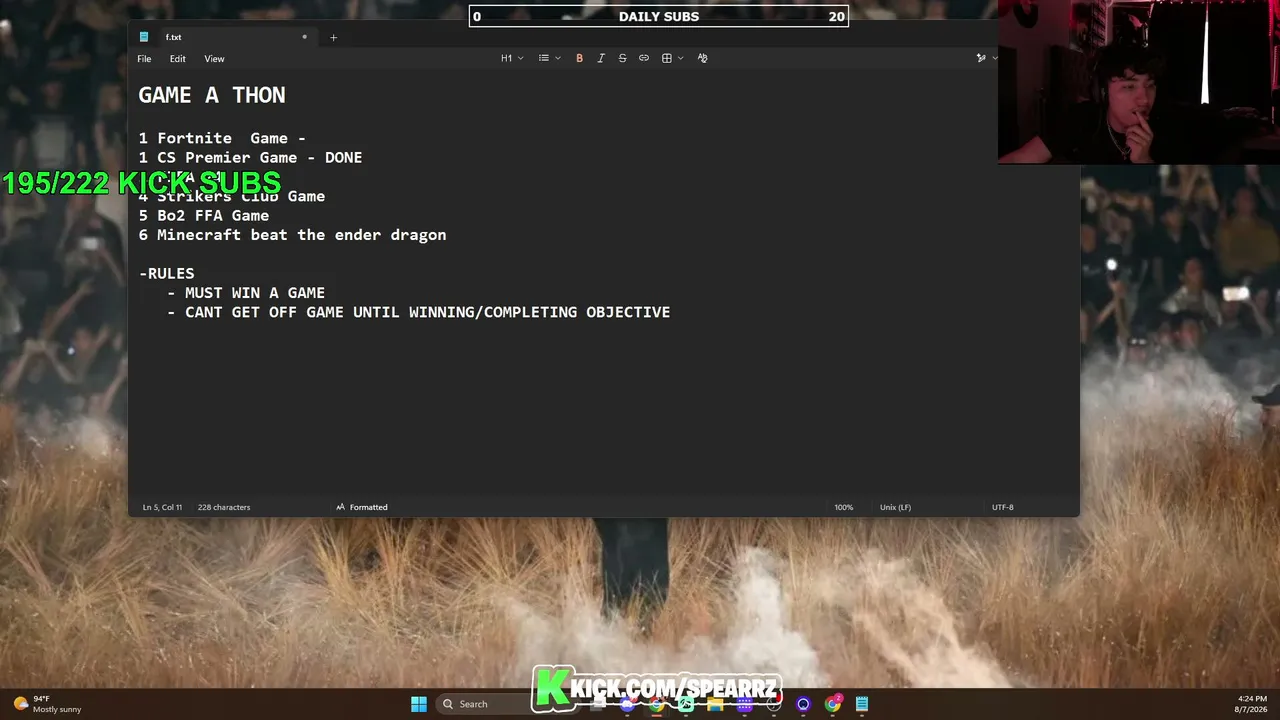
Task: Click the UTF-8 encoding indicator
Action: click(1002, 507)
